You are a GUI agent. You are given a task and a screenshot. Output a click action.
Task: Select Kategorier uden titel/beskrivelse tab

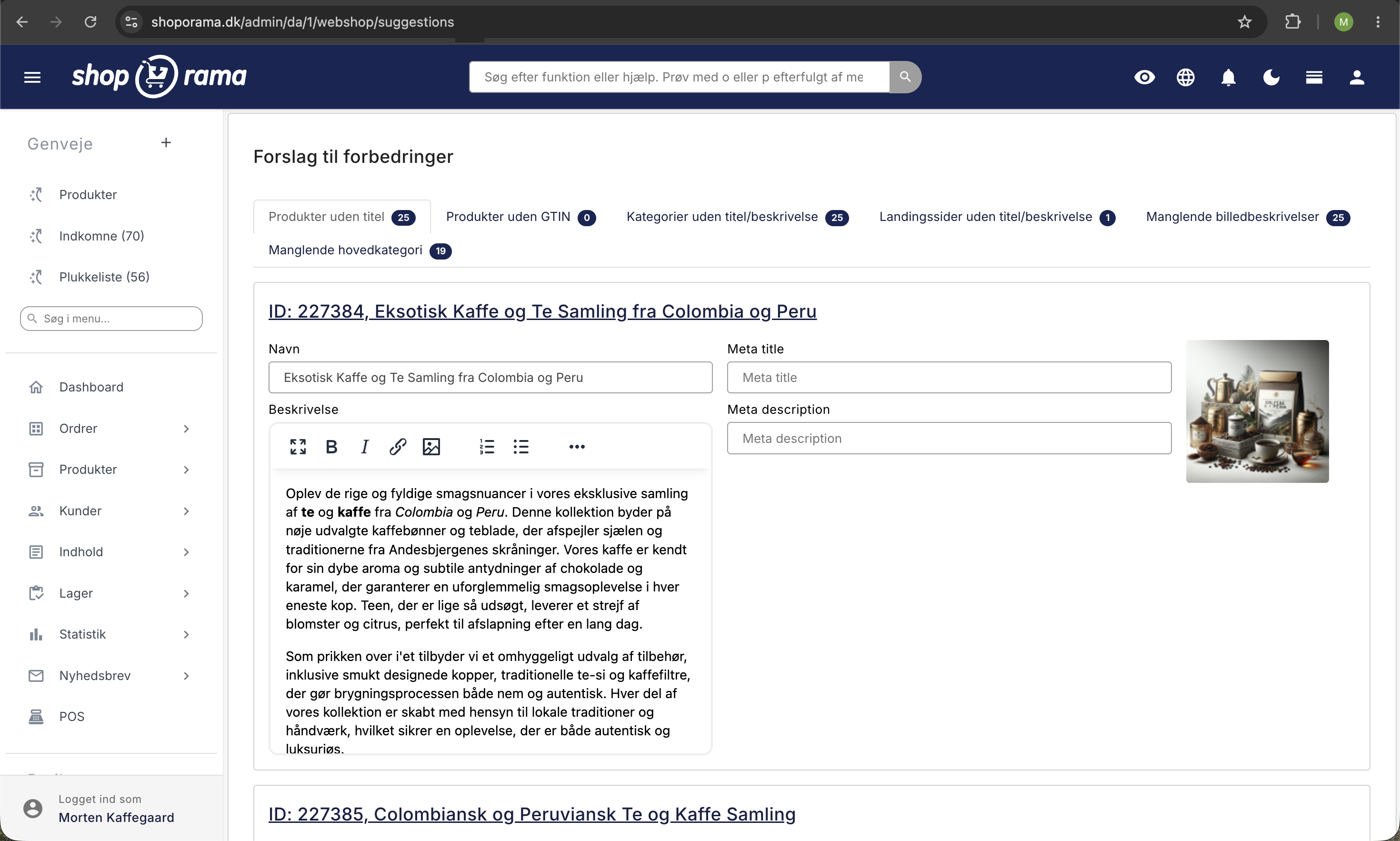pyautogui.click(x=737, y=217)
